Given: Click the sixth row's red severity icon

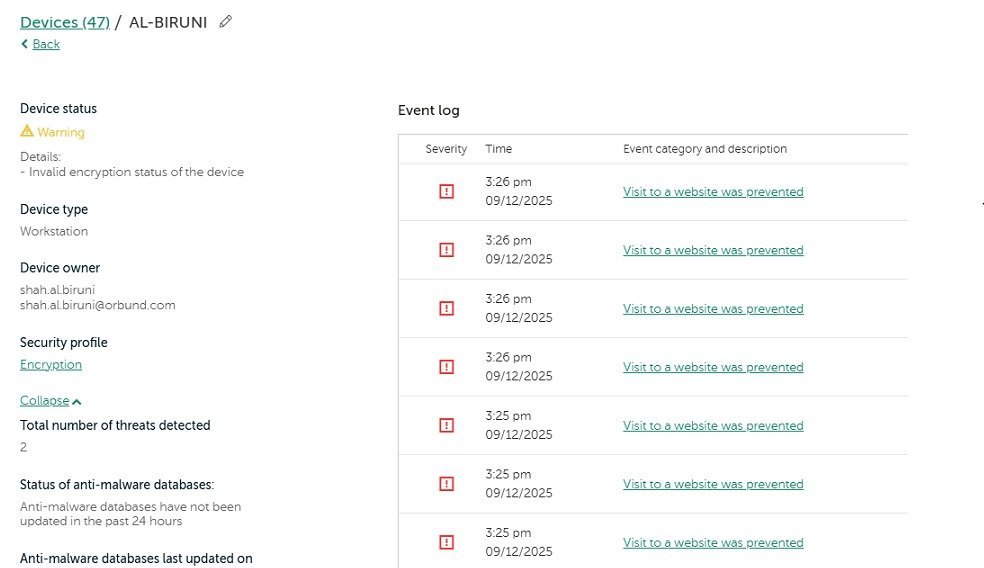Looking at the screenshot, I should tap(446, 484).
